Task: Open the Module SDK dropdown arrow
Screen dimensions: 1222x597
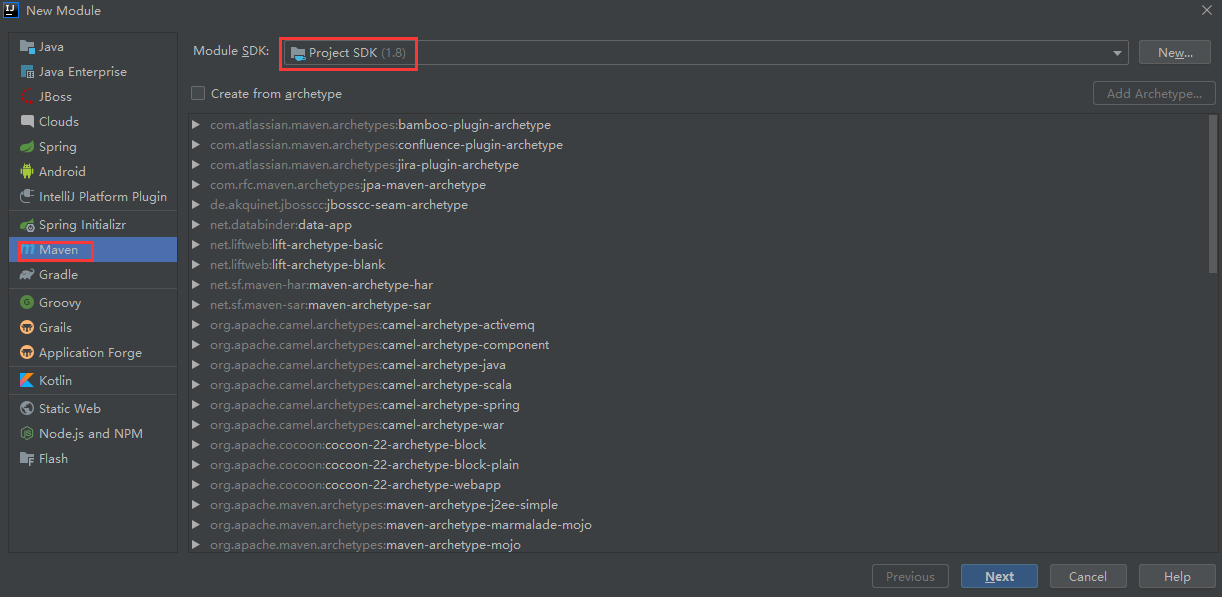Action: point(1117,53)
